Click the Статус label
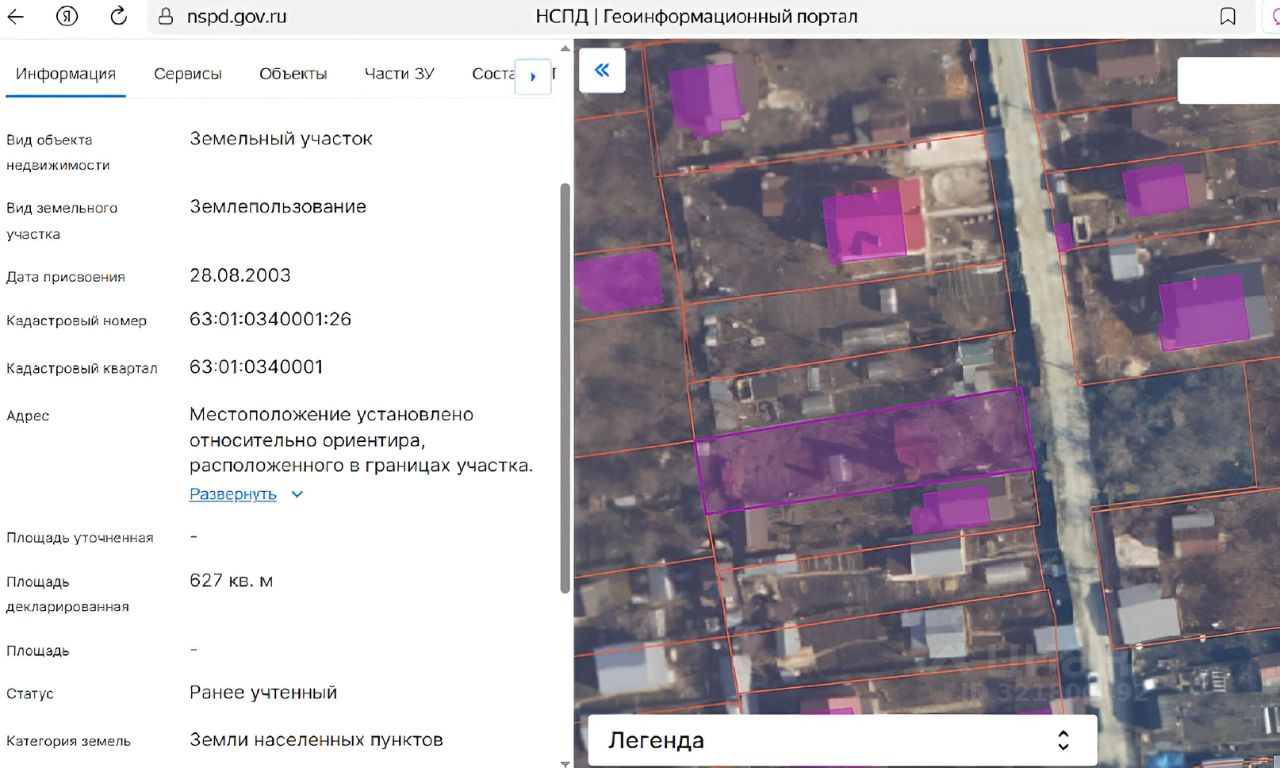This screenshot has height=768, width=1280. pyautogui.click(x=30, y=694)
